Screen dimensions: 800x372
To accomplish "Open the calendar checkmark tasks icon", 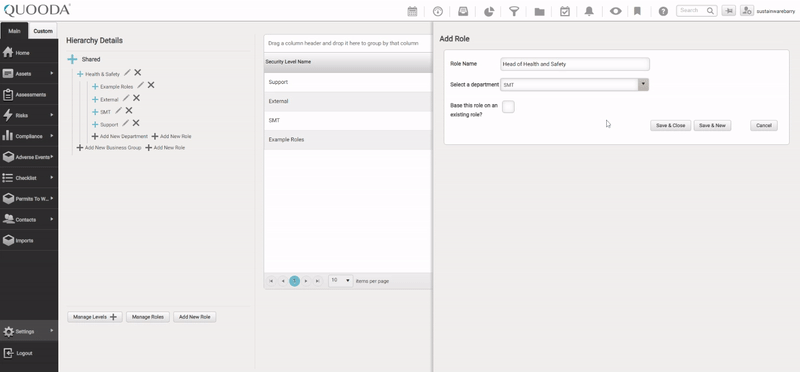I will [x=565, y=11].
